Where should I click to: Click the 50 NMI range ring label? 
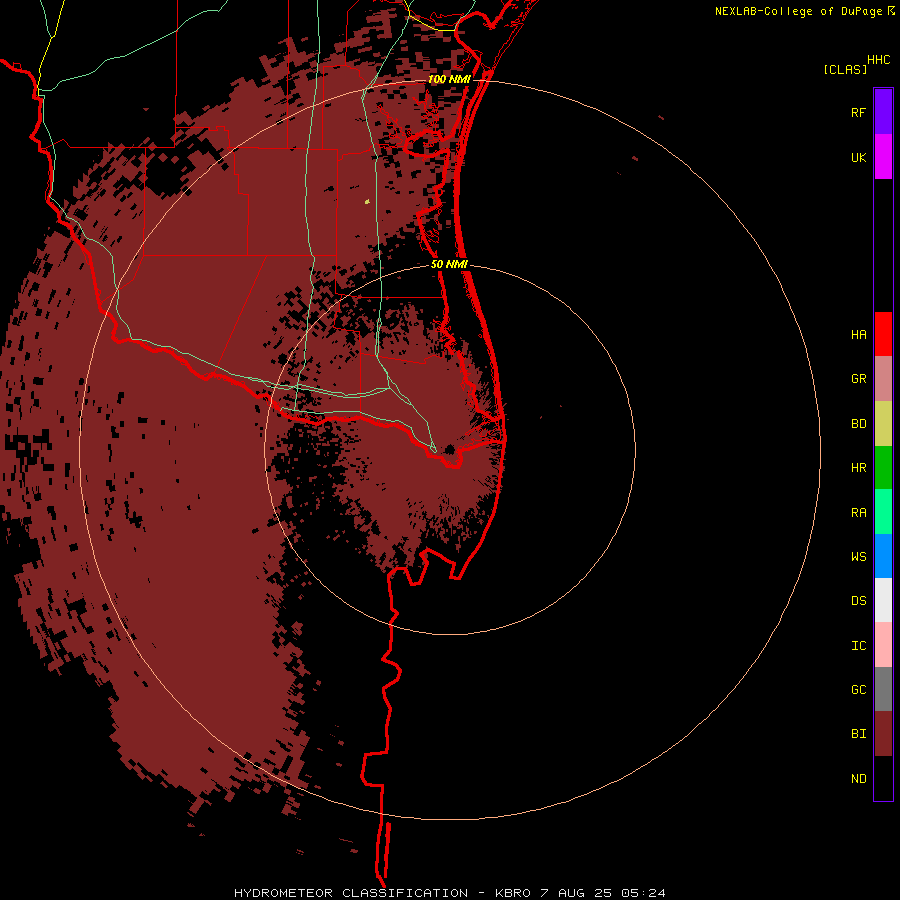coord(449,264)
